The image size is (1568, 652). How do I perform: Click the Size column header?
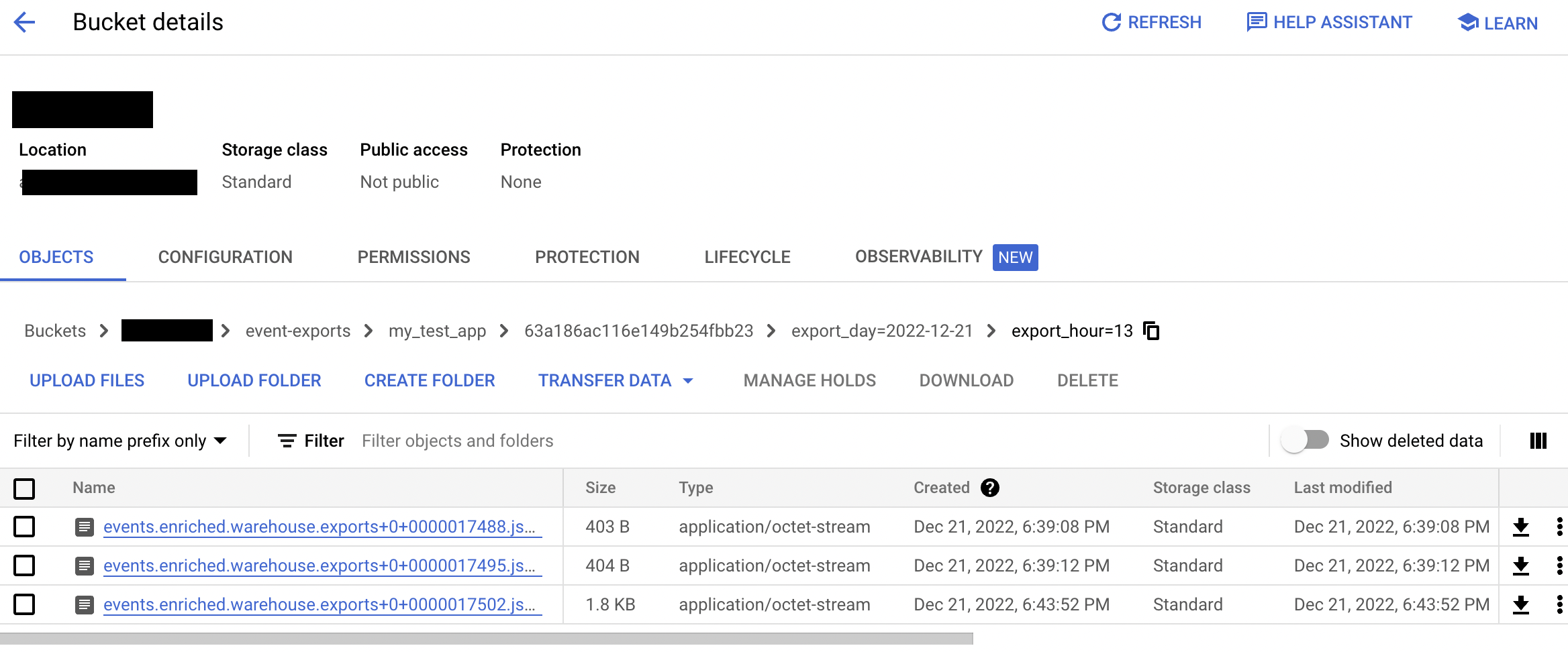click(601, 488)
